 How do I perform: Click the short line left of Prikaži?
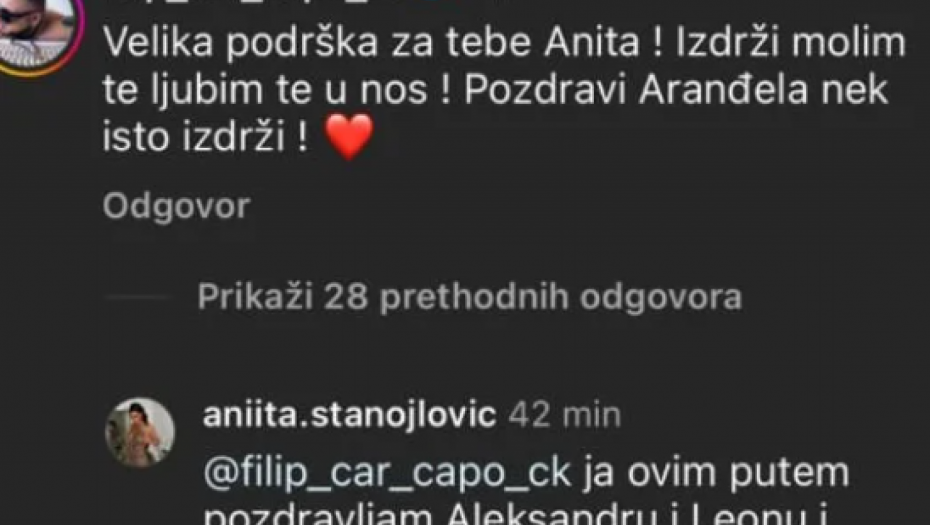(138, 296)
